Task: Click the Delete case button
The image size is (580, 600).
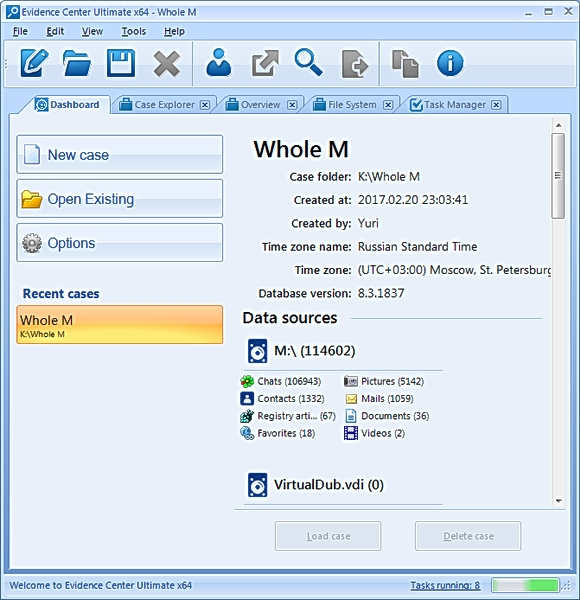Action: click(x=468, y=536)
